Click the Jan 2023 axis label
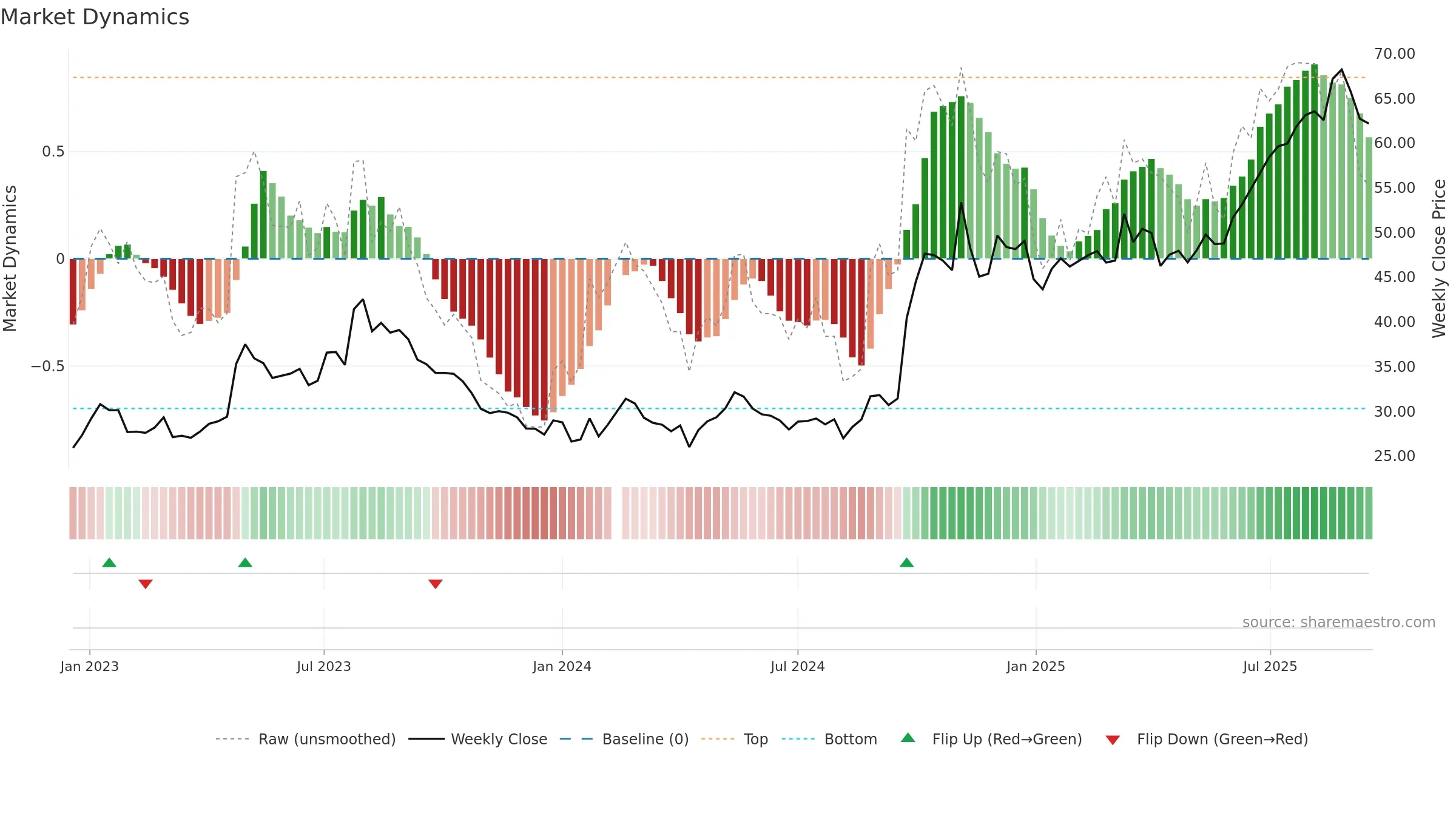 90,666
